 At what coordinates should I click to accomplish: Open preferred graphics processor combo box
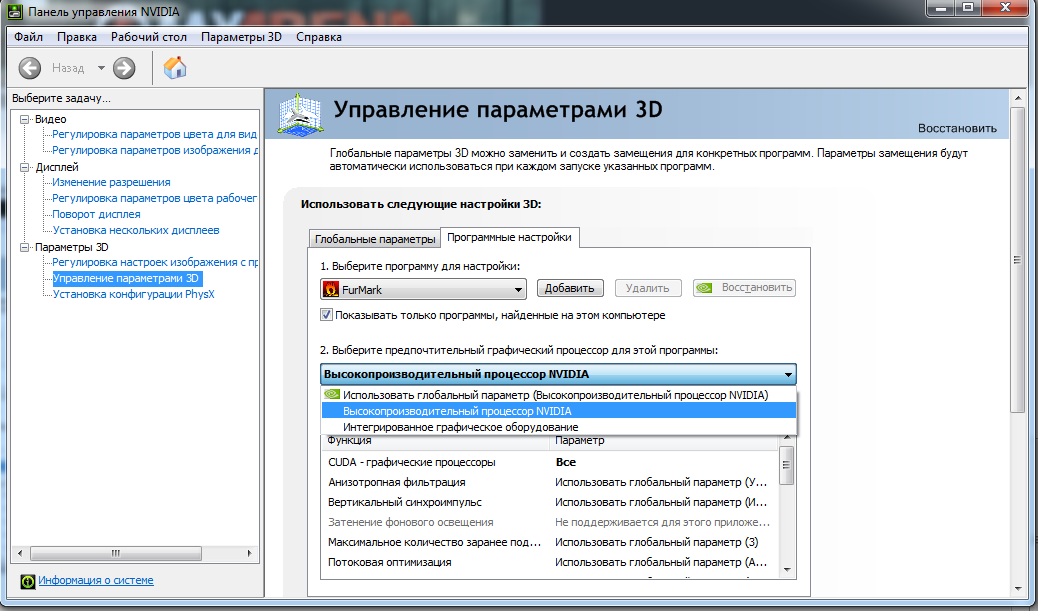click(x=558, y=374)
